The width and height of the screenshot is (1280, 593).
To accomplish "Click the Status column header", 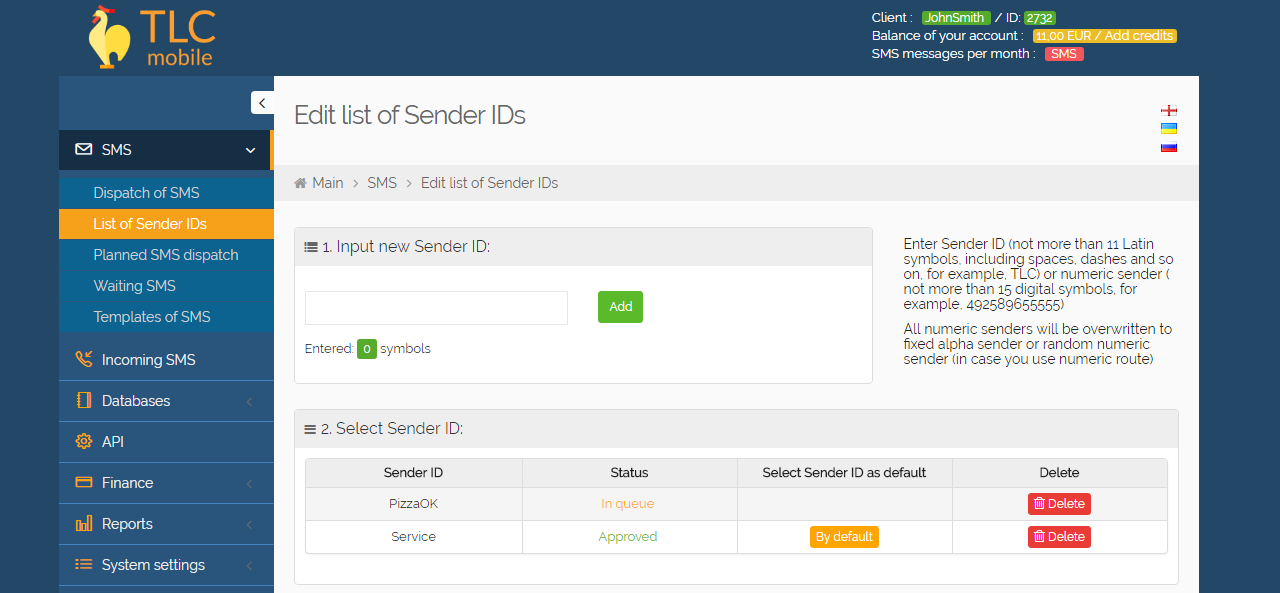I will click(x=629, y=473).
